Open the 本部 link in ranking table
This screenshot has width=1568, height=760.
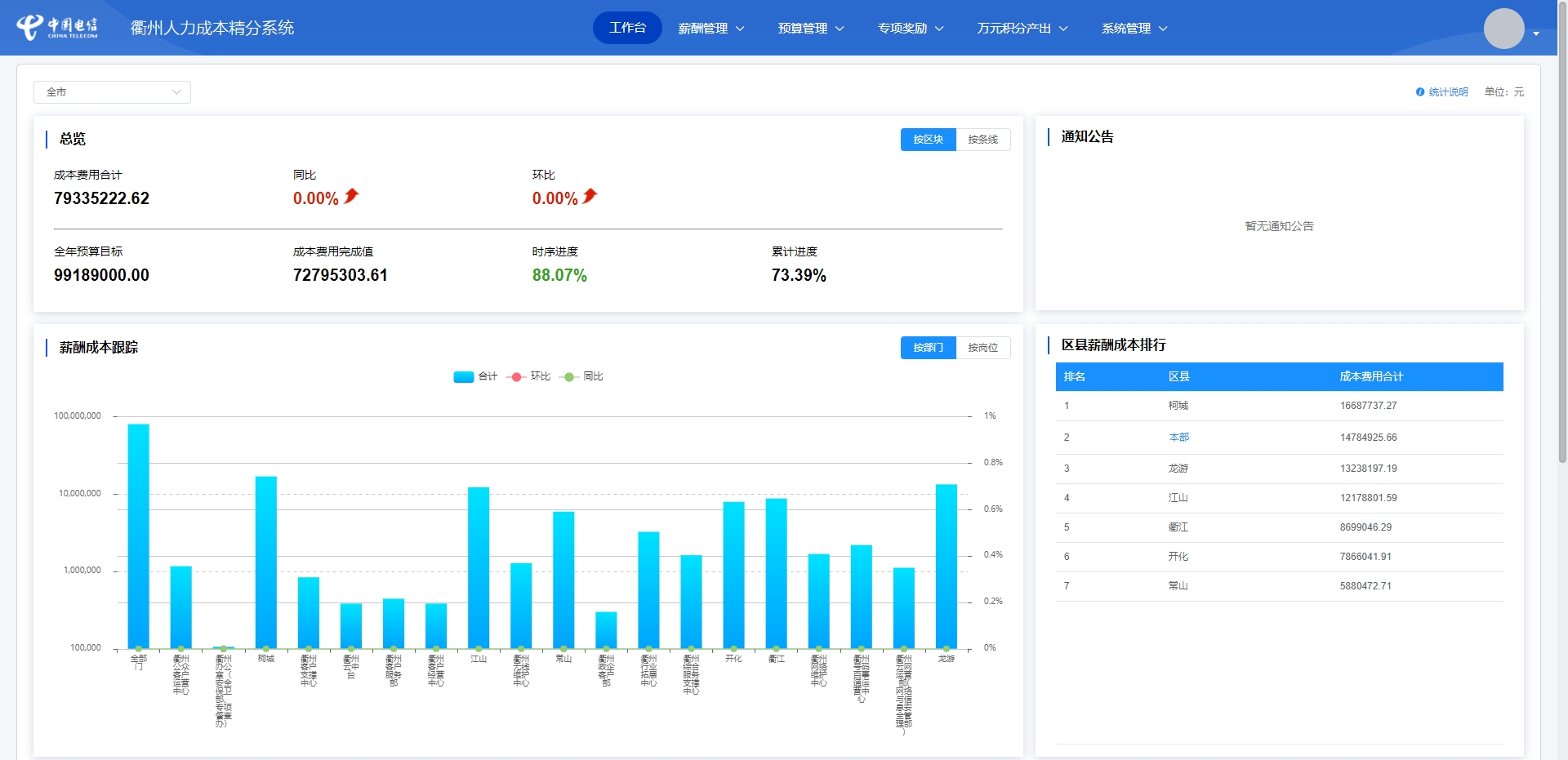[1178, 438]
